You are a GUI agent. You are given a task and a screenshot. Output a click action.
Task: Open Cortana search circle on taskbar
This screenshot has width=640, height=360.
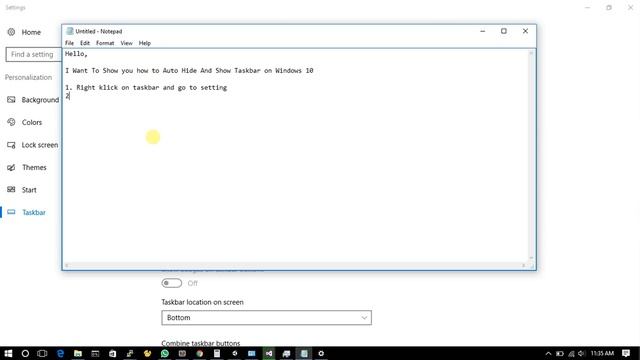(x=25, y=353)
